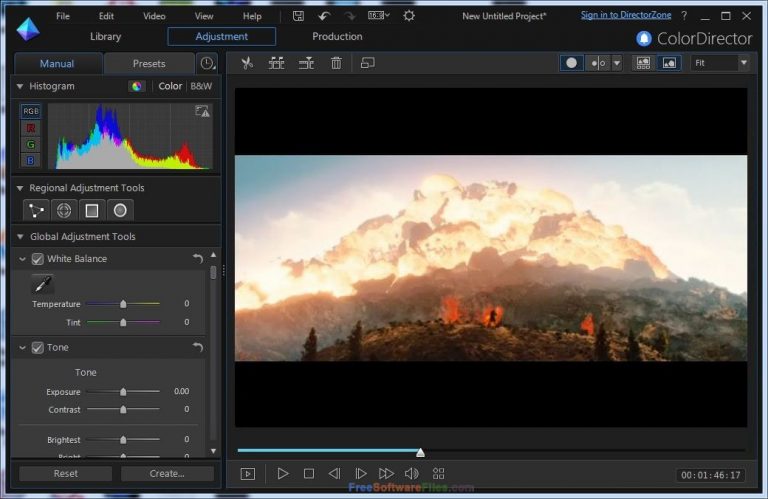Viewport: 768px width, 499px height.
Task: Toggle the histogram clipping warning icon
Action: pyautogui.click(x=202, y=111)
